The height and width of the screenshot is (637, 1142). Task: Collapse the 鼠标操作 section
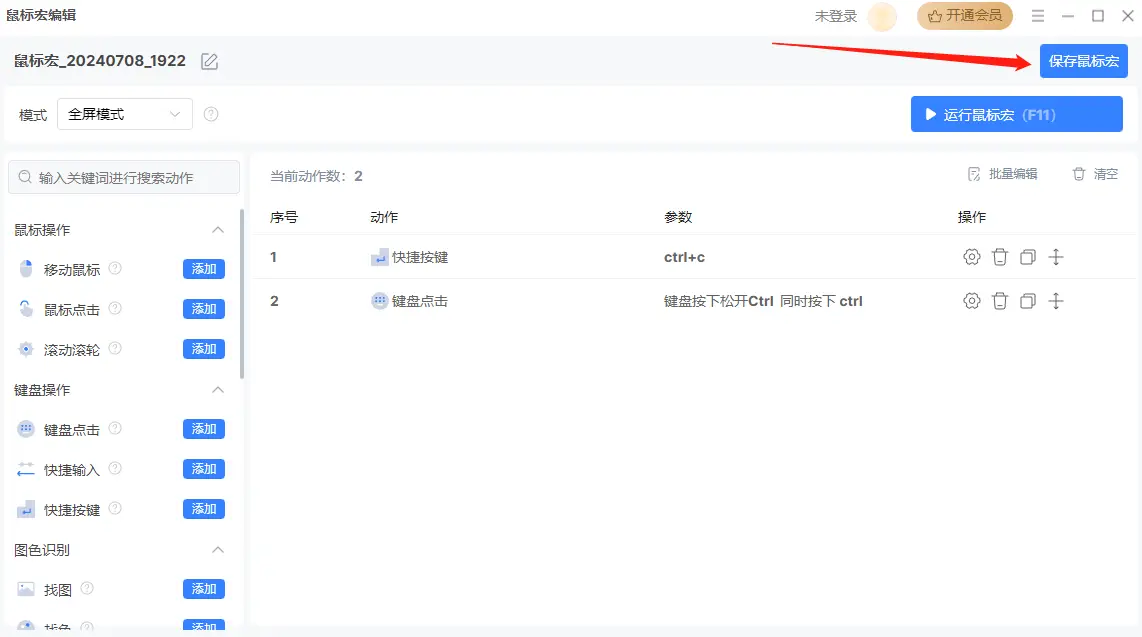click(218, 230)
